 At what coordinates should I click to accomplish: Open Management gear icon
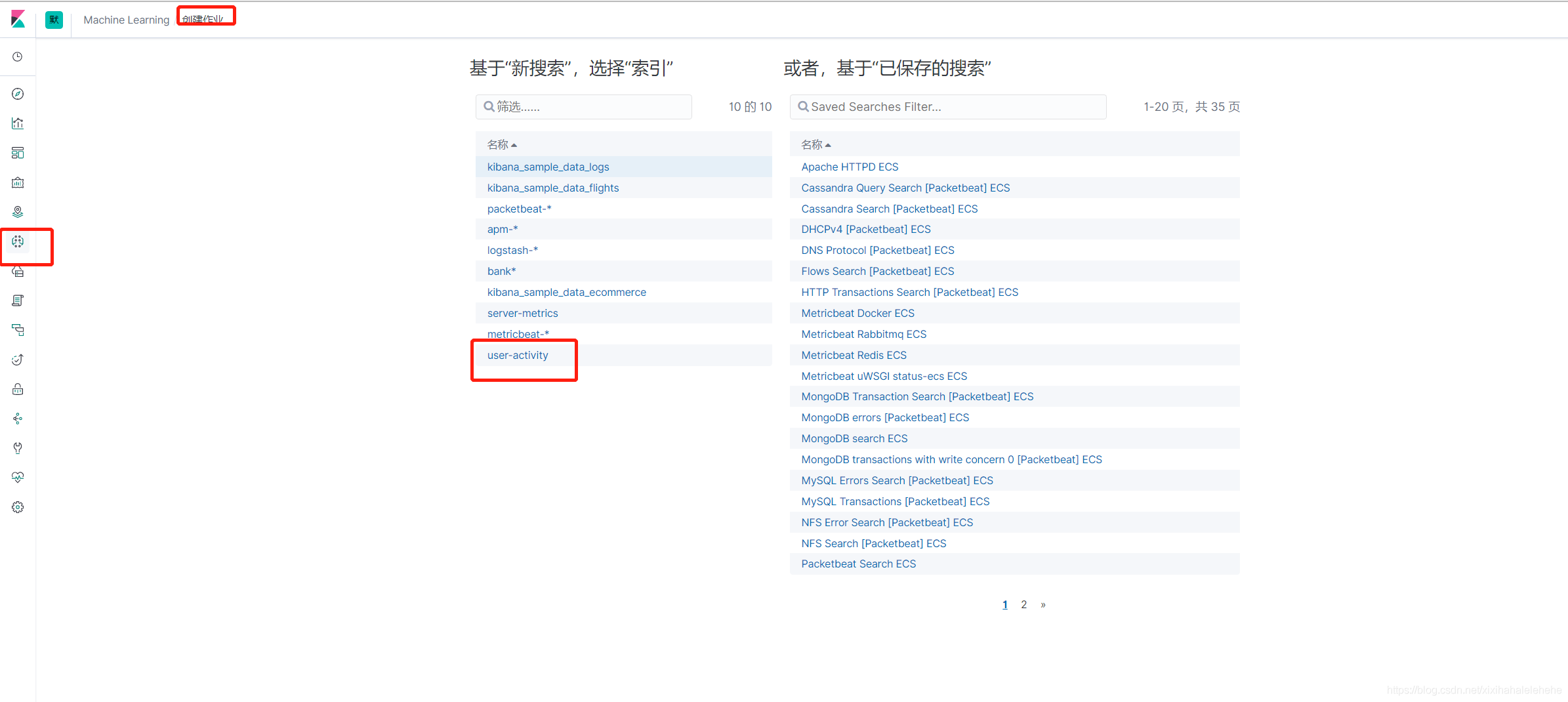coord(18,507)
